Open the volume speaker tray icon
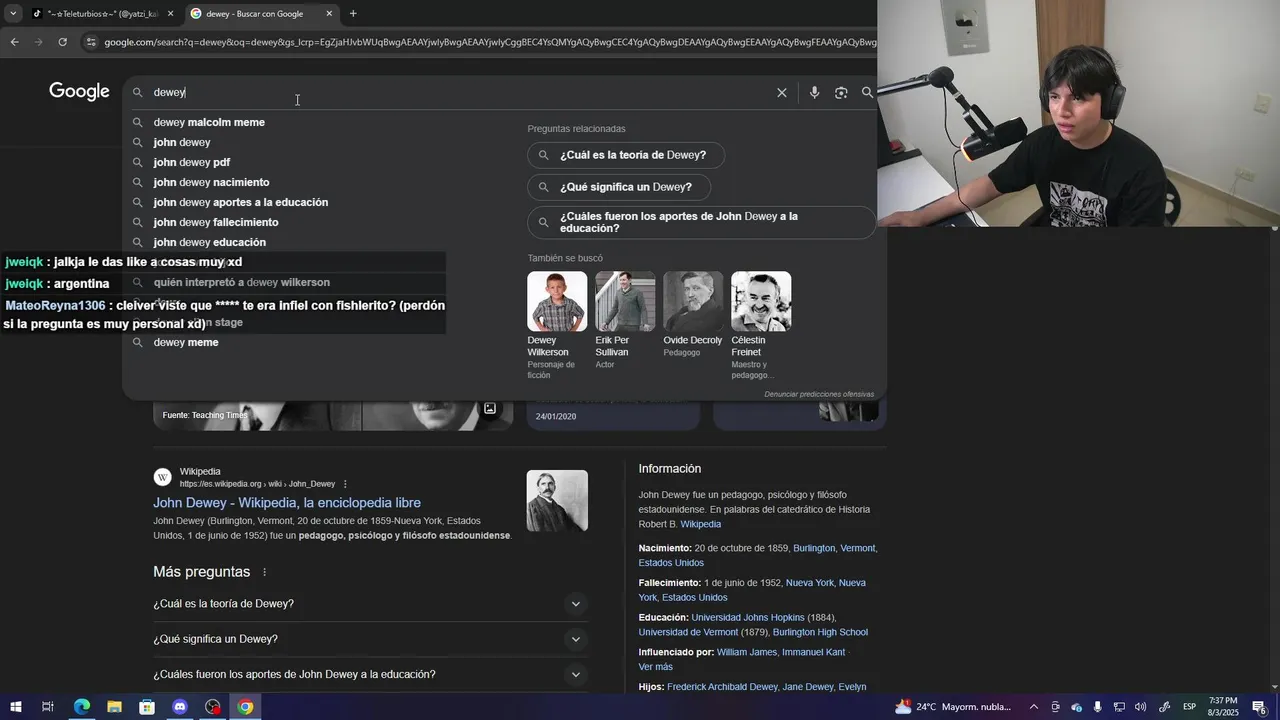The image size is (1280, 720). (1140, 707)
